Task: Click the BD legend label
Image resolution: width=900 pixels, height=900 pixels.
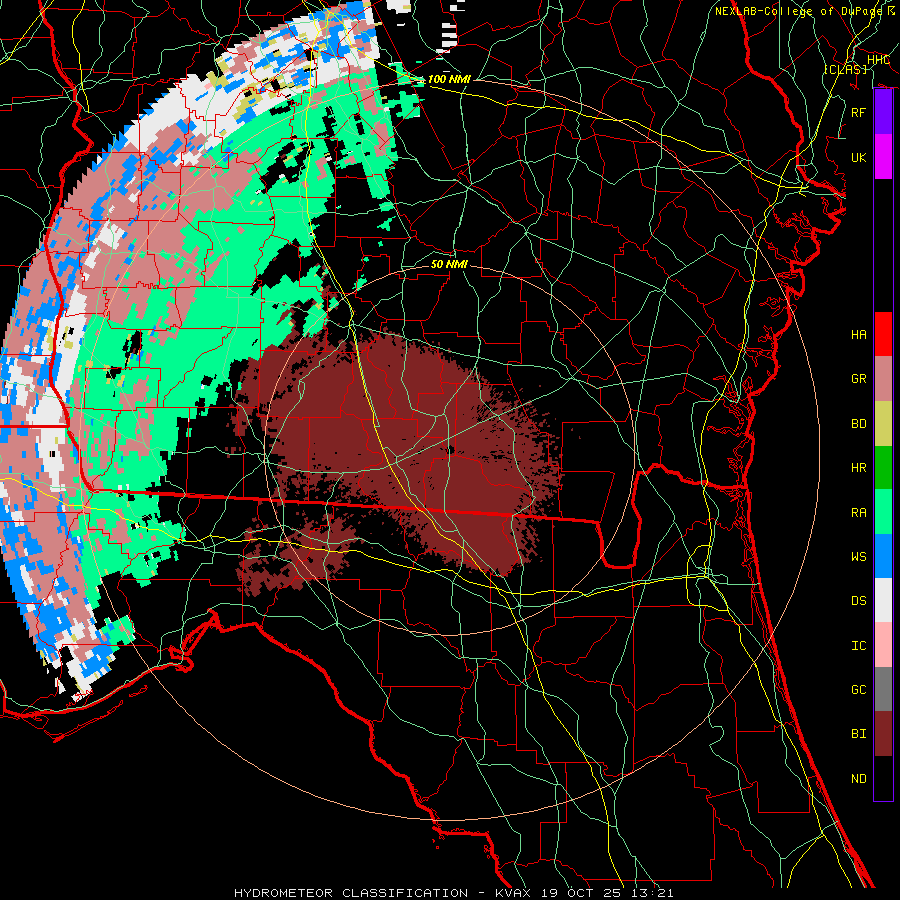Action: pos(859,424)
